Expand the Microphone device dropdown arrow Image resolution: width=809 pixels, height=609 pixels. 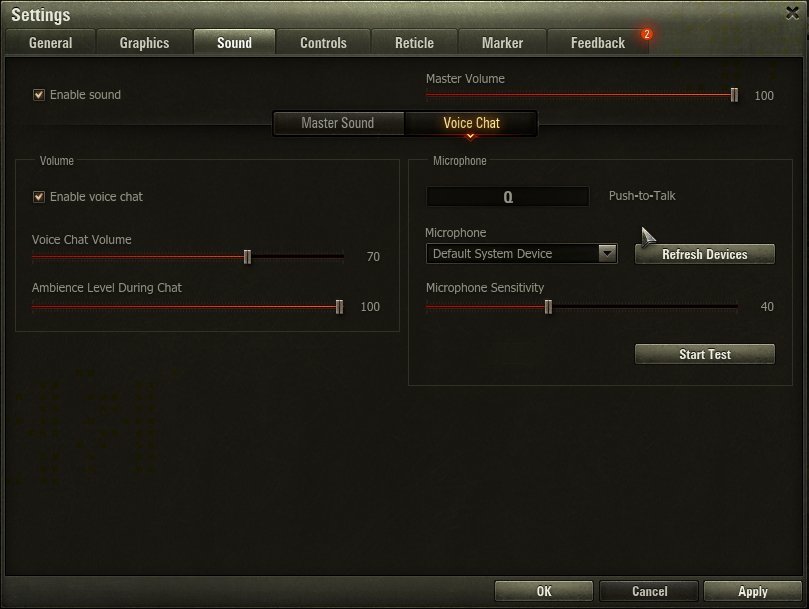tap(607, 253)
